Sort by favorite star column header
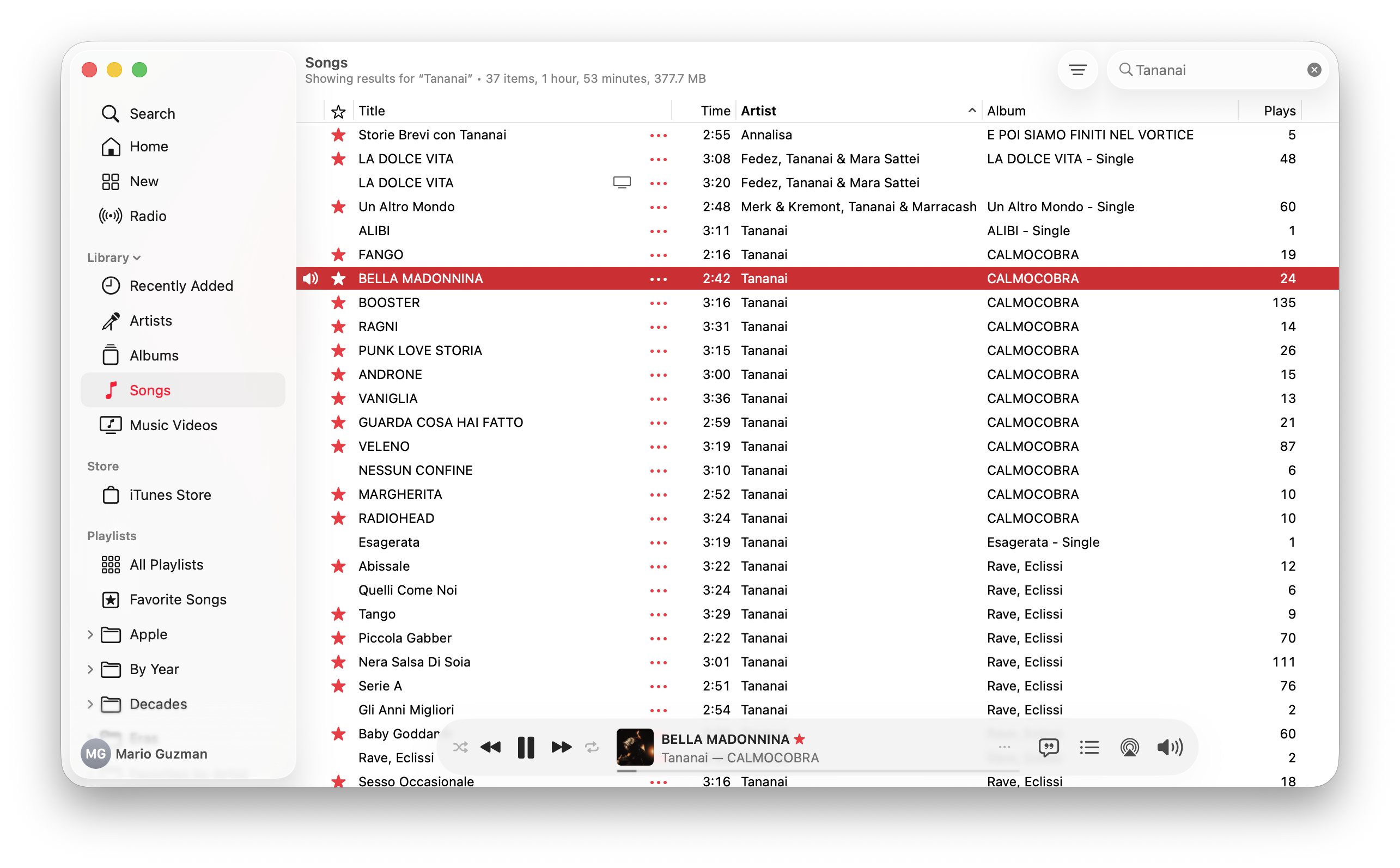Viewport: 1400px width, 868px height. [x=338, y=111]
